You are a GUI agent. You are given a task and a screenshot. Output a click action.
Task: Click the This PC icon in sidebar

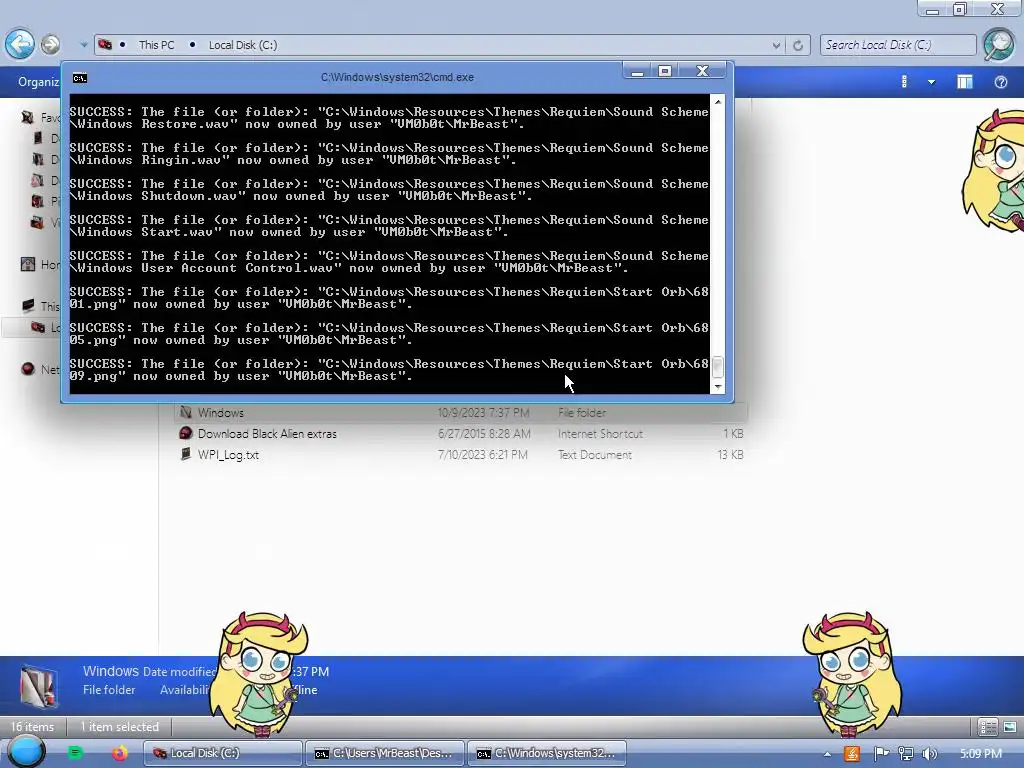(x=28, y=306)
